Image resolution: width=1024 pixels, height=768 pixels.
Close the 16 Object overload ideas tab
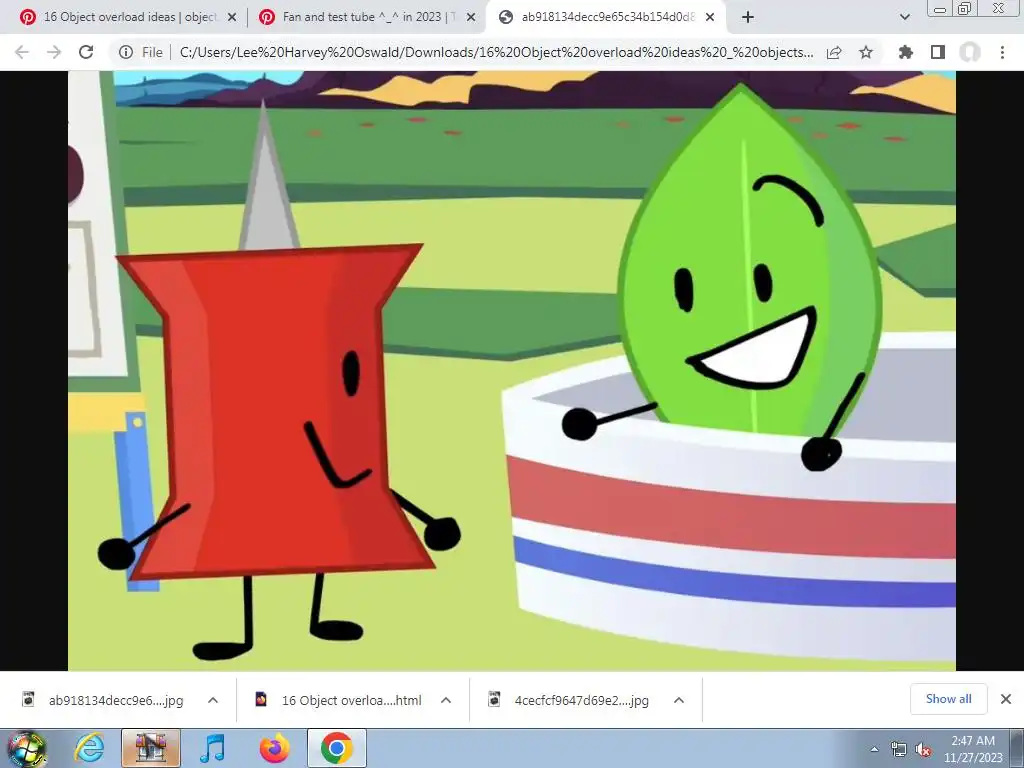[232, 18]
